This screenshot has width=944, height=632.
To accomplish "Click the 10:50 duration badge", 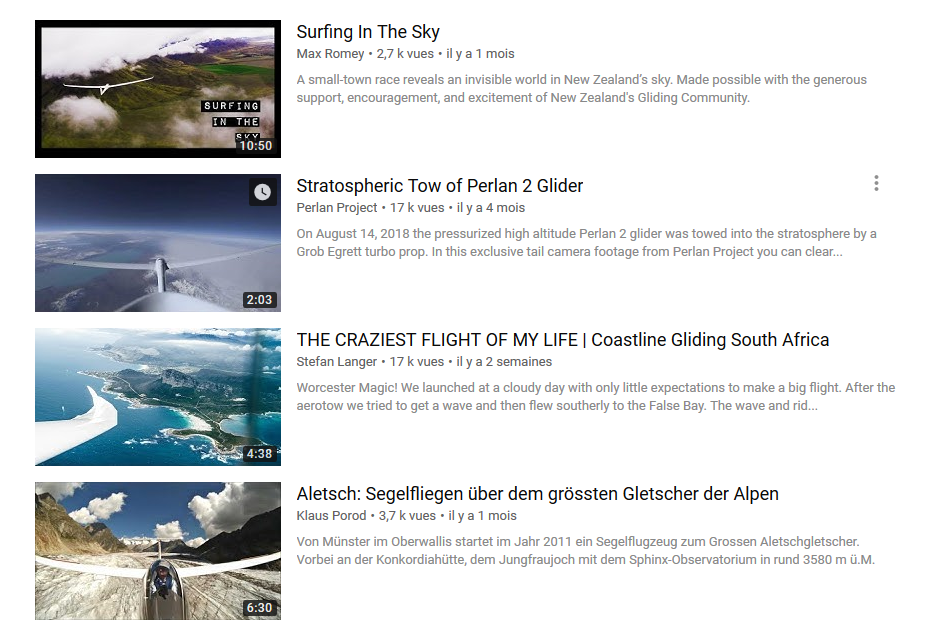I will point(256,146).
